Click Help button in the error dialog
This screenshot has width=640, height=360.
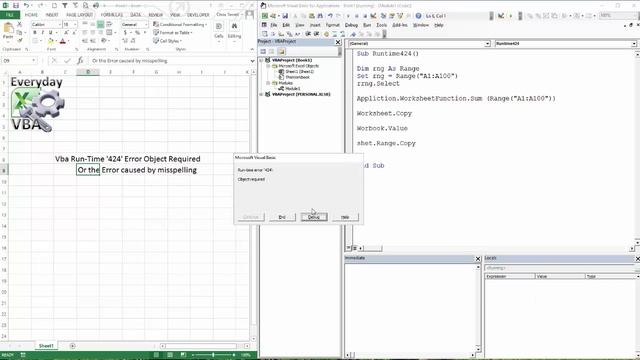pyautogui.click(x=345, y=217)
